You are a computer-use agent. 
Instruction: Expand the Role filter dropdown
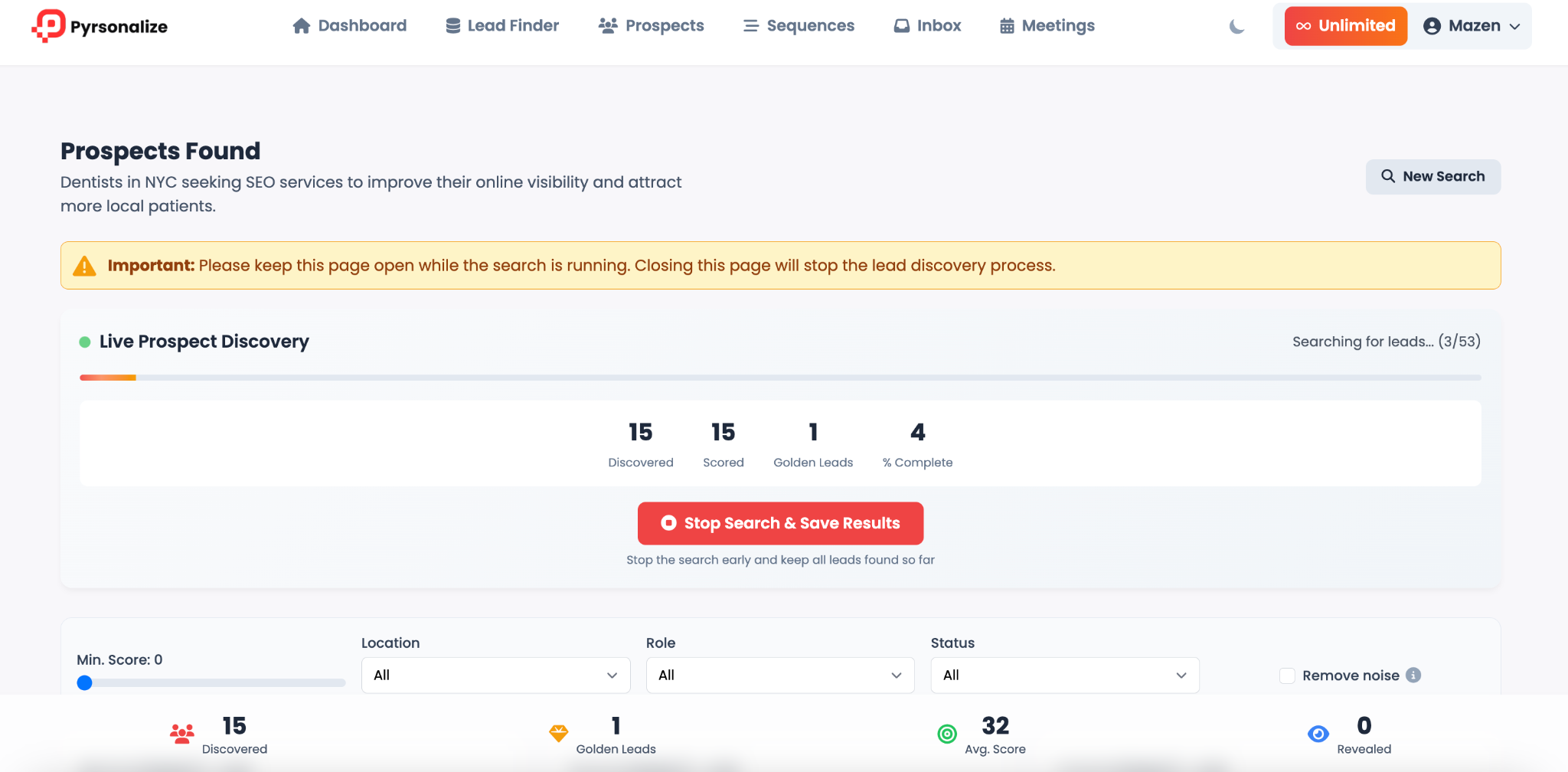pyautogui.click(x=779, y=675)
